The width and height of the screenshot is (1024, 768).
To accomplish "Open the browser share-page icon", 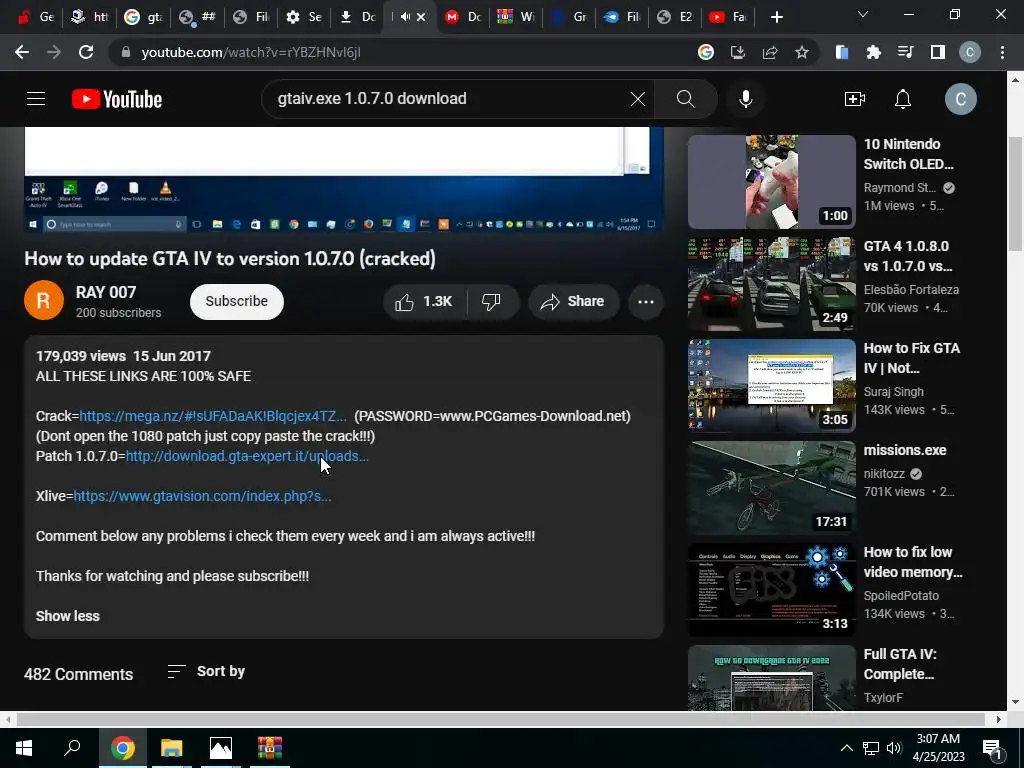I will click(x=769, y=52).
